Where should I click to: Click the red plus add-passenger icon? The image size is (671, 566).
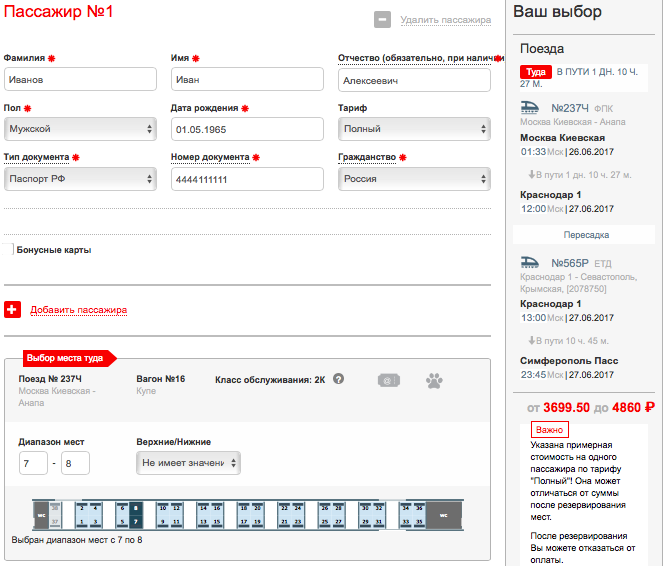(12, 309)
